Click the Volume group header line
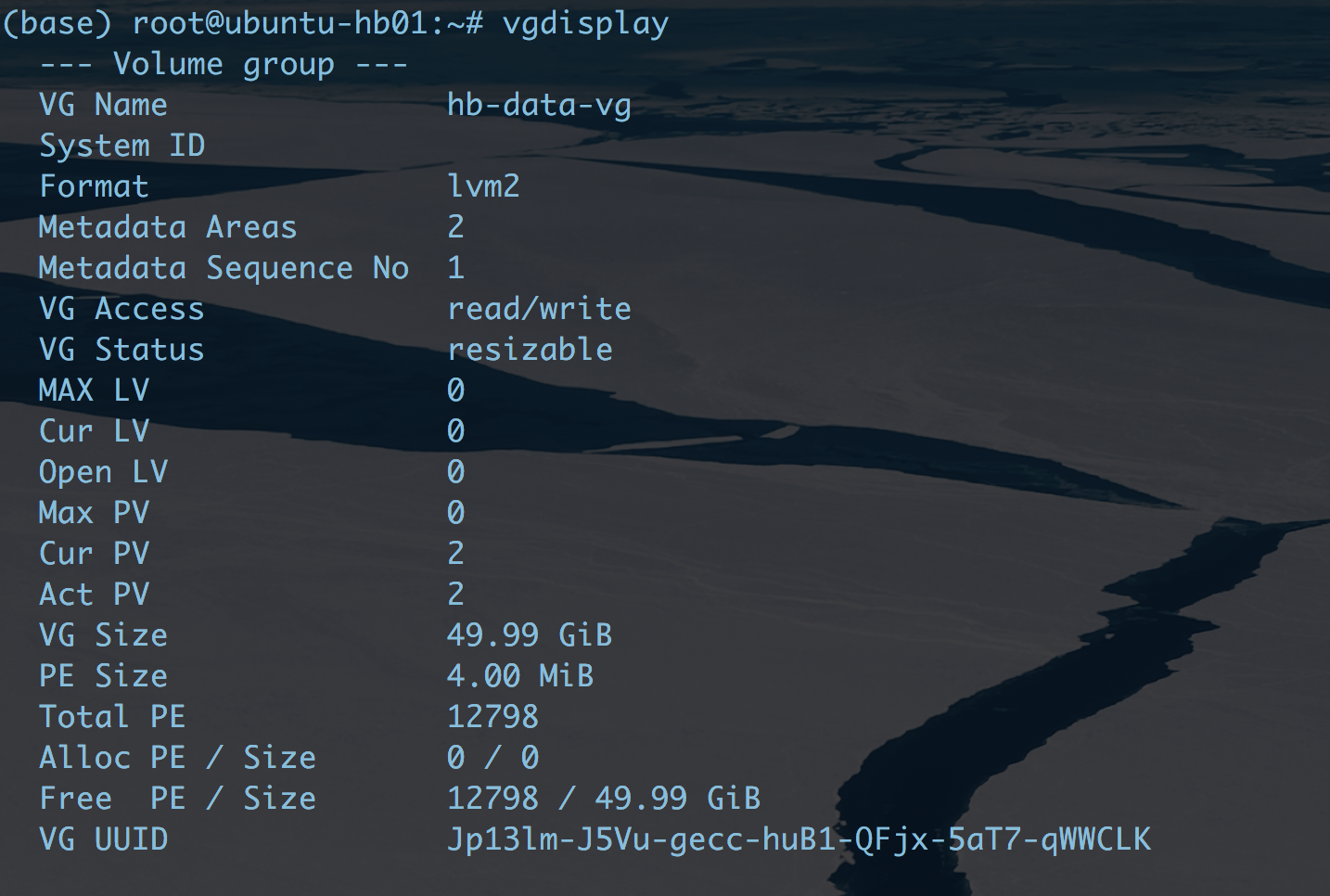The width and height of the screenshot is (1330, 896). coord(224,64)
